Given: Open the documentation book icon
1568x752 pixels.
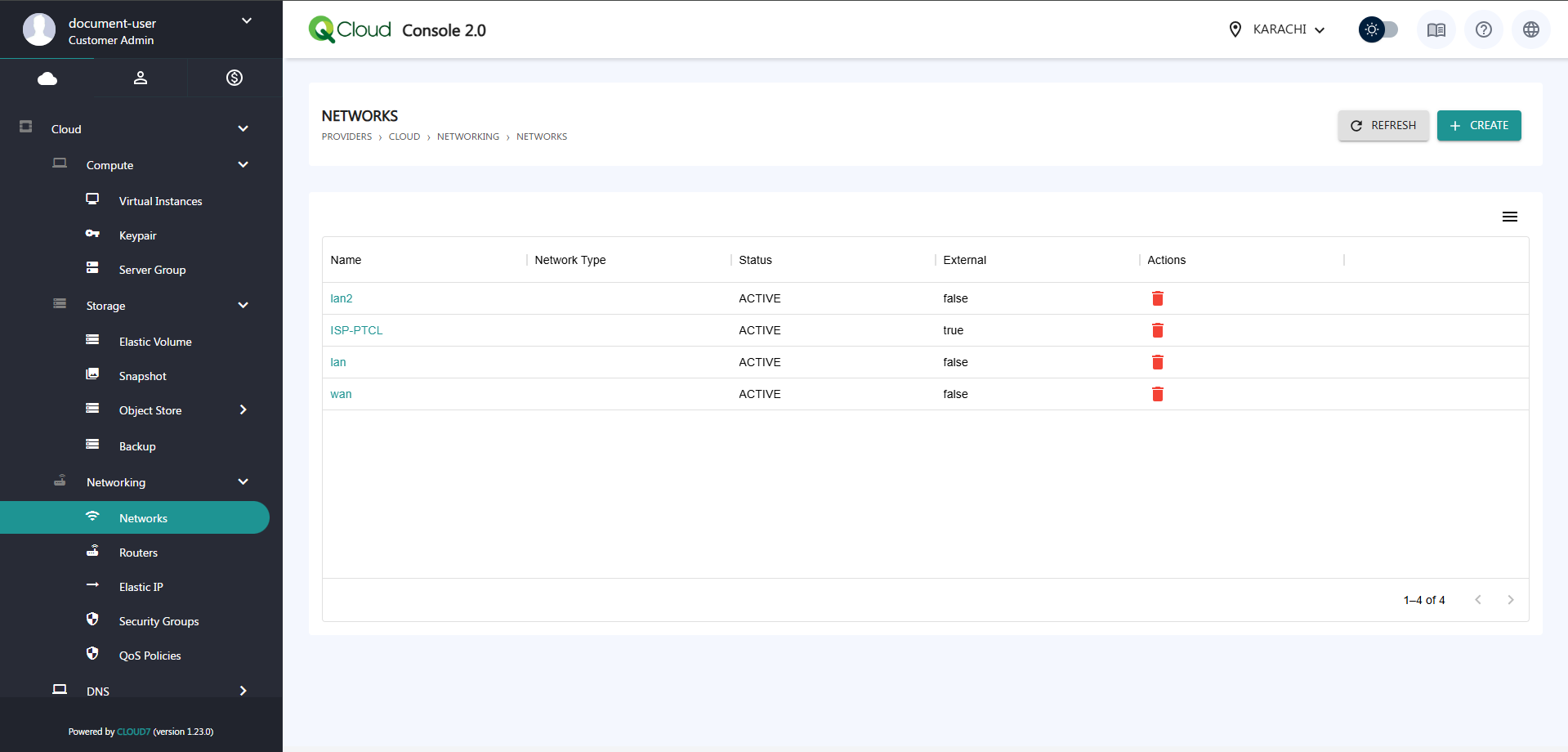Looking at the screenshot, I should click(1436, 30).
